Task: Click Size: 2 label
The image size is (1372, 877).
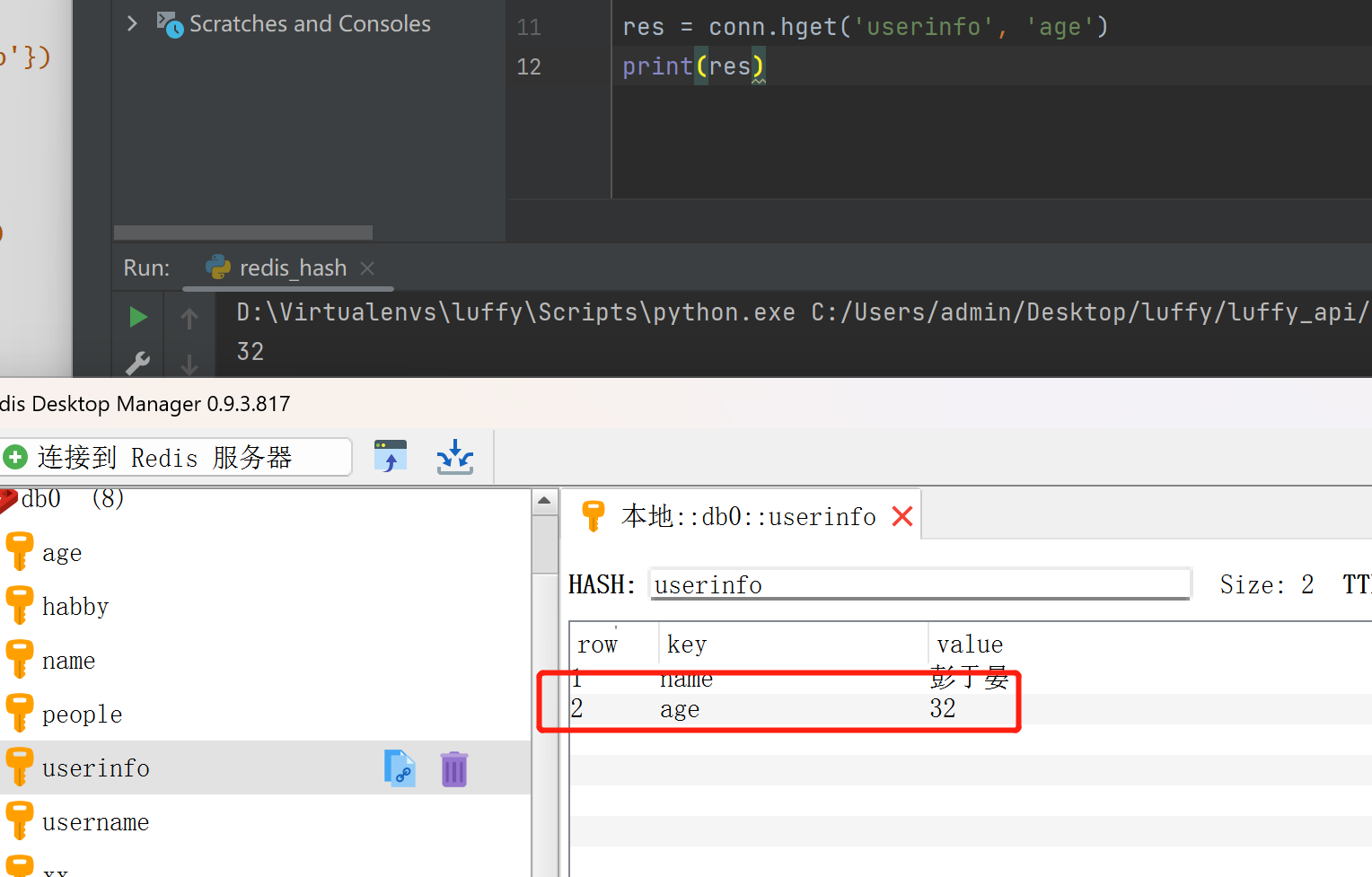Action: click(1267, 584)
